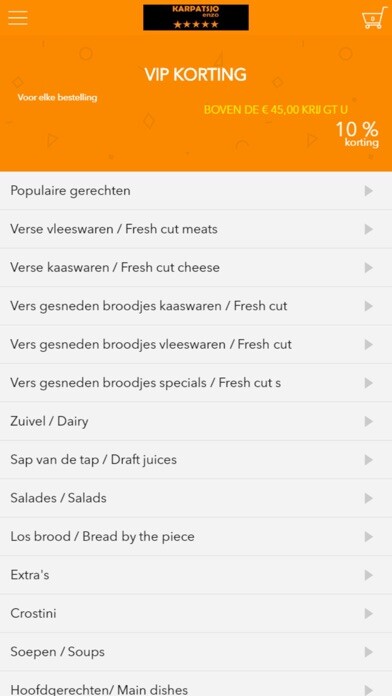Open Vers gesneden broodjes kaaswaren category
The width and height of the screenshot is (392, 696).
click(x=196, y=306)
